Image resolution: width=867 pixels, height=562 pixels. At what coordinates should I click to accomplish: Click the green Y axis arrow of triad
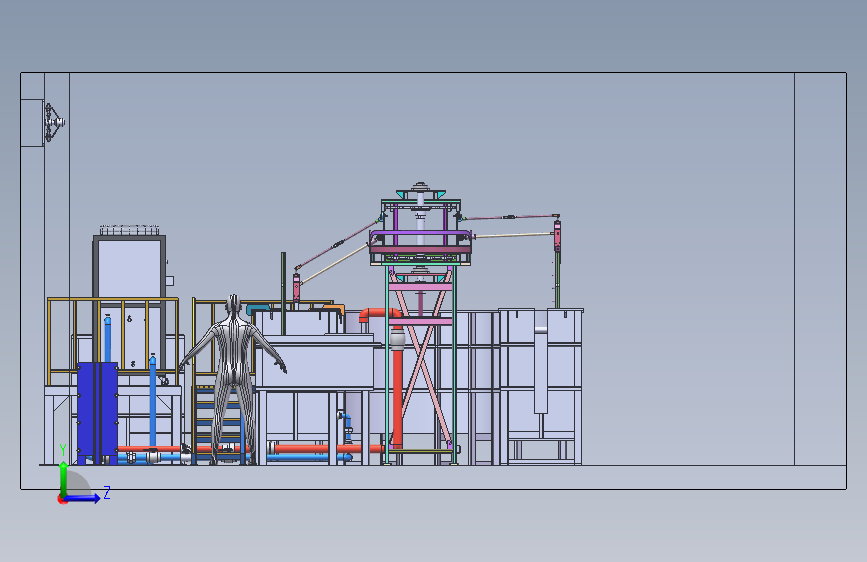point(64,478)
